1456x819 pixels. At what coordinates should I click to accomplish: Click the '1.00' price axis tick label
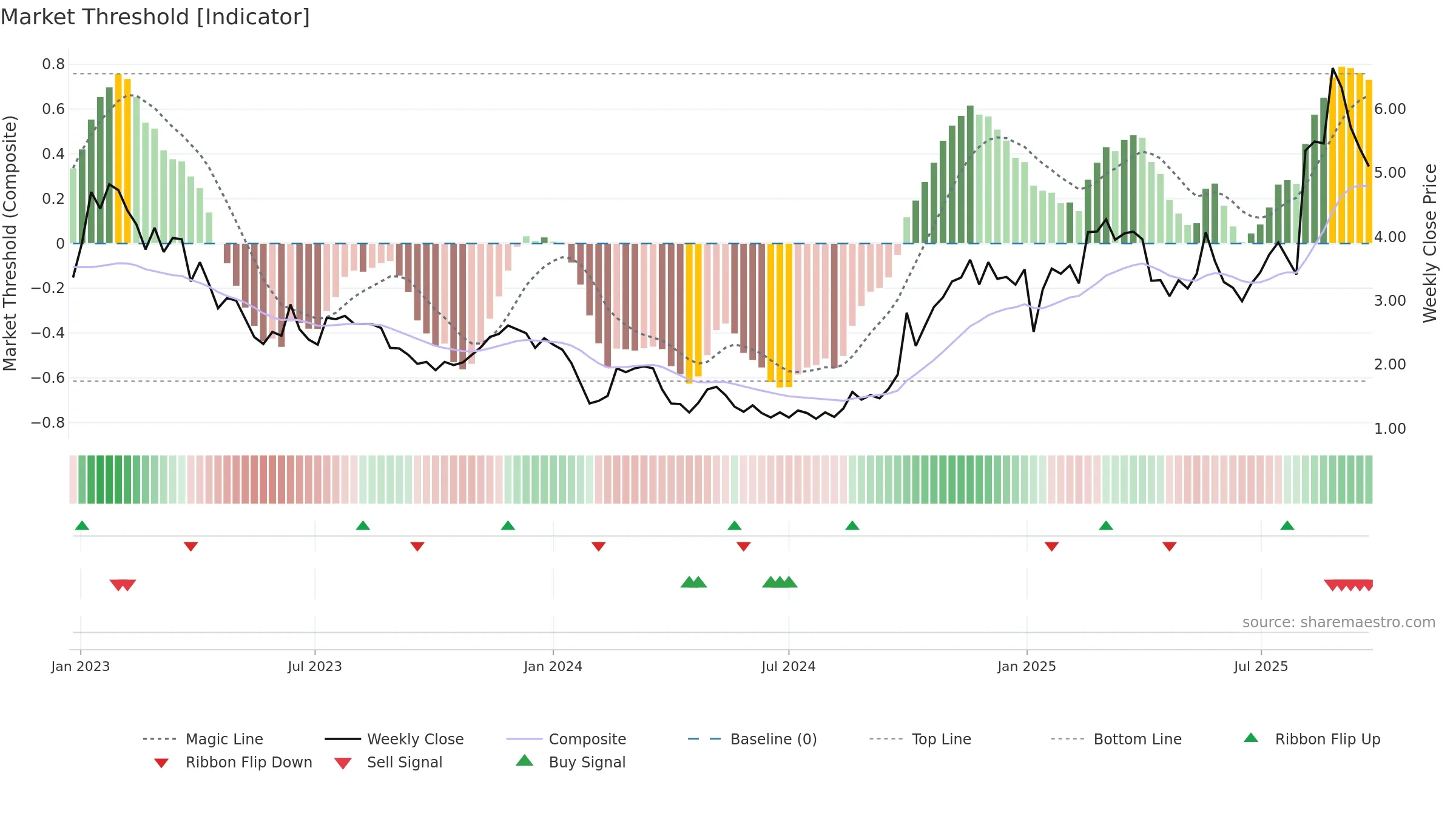1390,429
